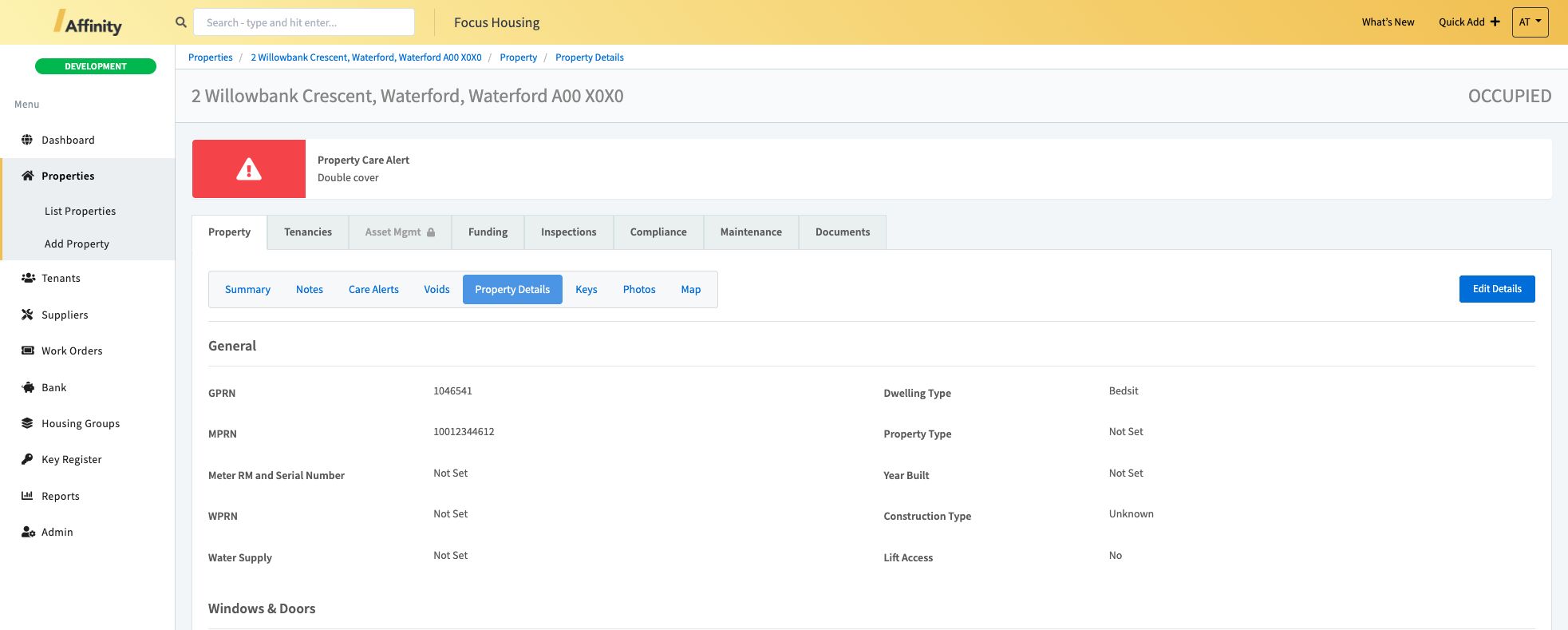Open the Funding tab
This screenshot has width=1568, height=630.
(488, 232)
